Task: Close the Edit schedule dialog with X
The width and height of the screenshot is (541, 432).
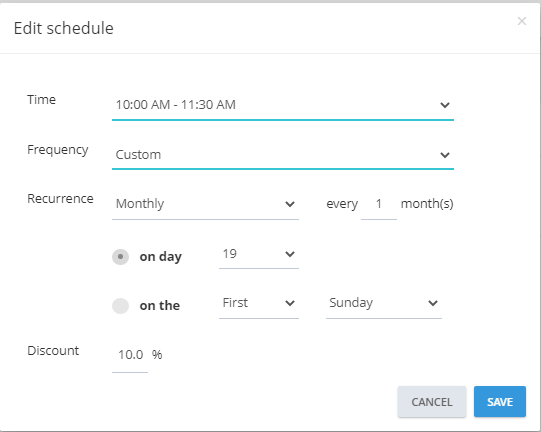Action: pyautogui.click(x=522, y=21)
